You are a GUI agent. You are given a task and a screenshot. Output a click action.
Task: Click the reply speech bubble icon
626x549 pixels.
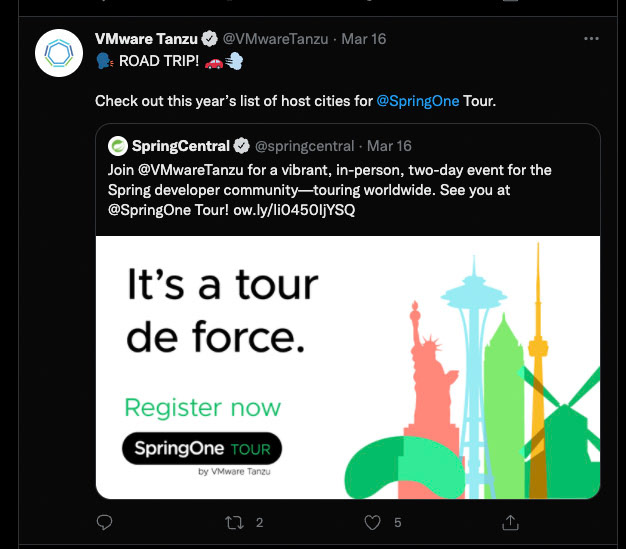104,522
